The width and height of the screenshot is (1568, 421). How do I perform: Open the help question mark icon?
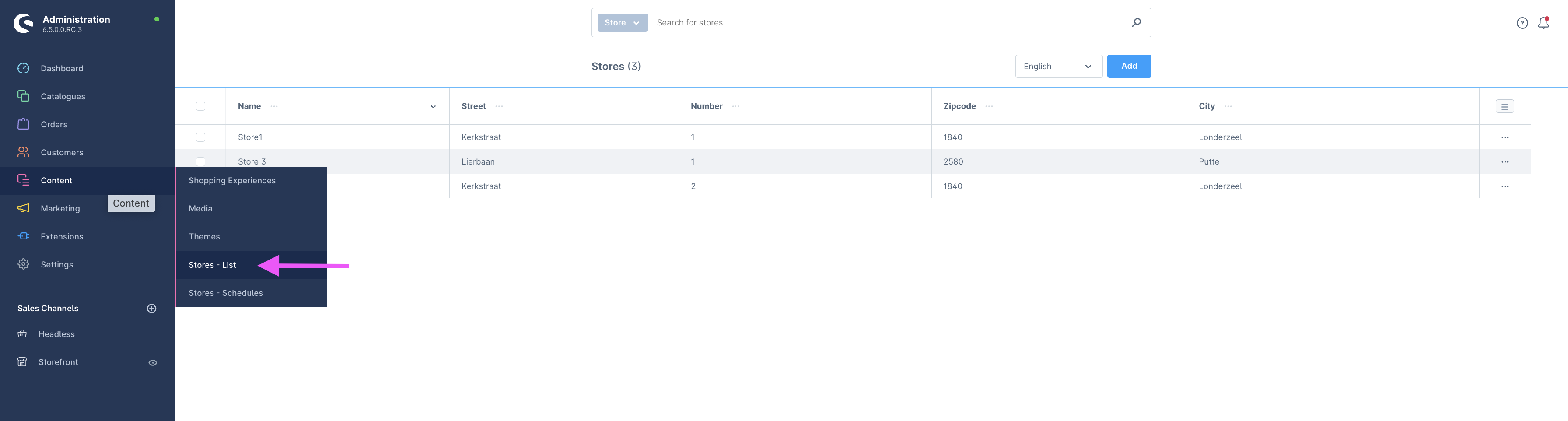pyautogui.click(x=1522, y=23)
